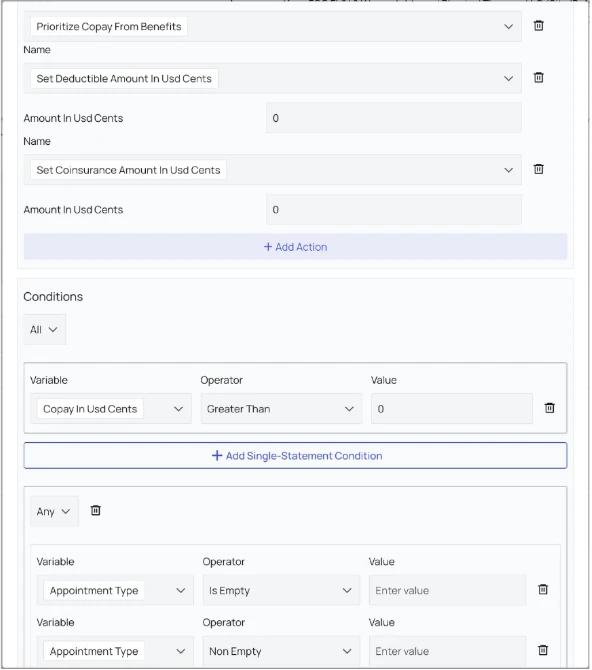Click the Add Action button
Viewport: 592px width, 670px height.
(x=295, y=247)
